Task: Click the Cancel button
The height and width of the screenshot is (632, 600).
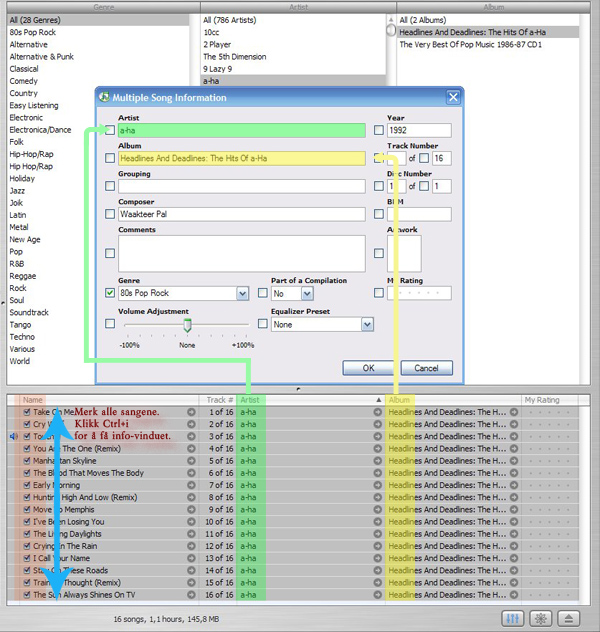Action: point(426,368)
